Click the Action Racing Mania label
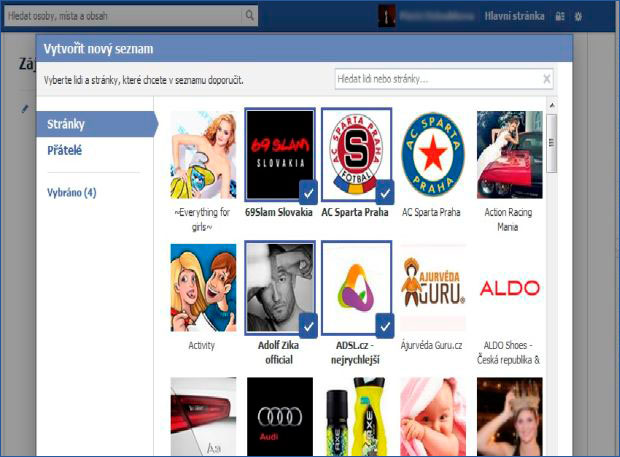The image size is (620, 457). pos(508,219)
